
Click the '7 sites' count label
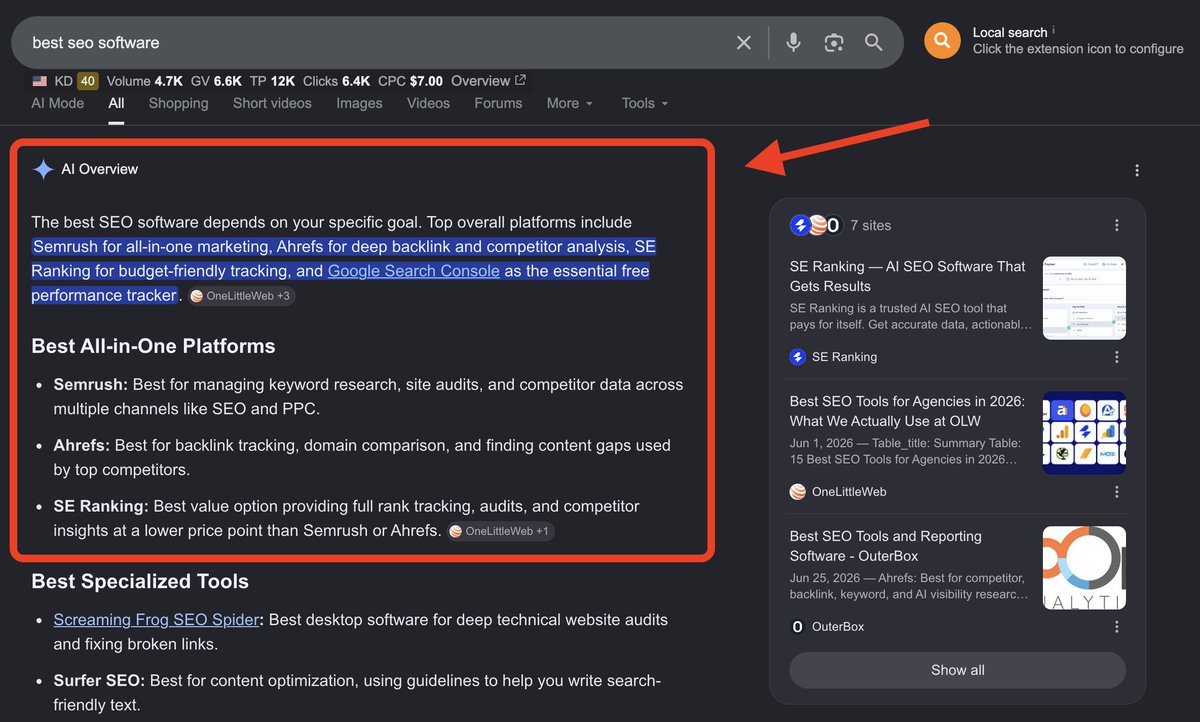pos(870,225)
